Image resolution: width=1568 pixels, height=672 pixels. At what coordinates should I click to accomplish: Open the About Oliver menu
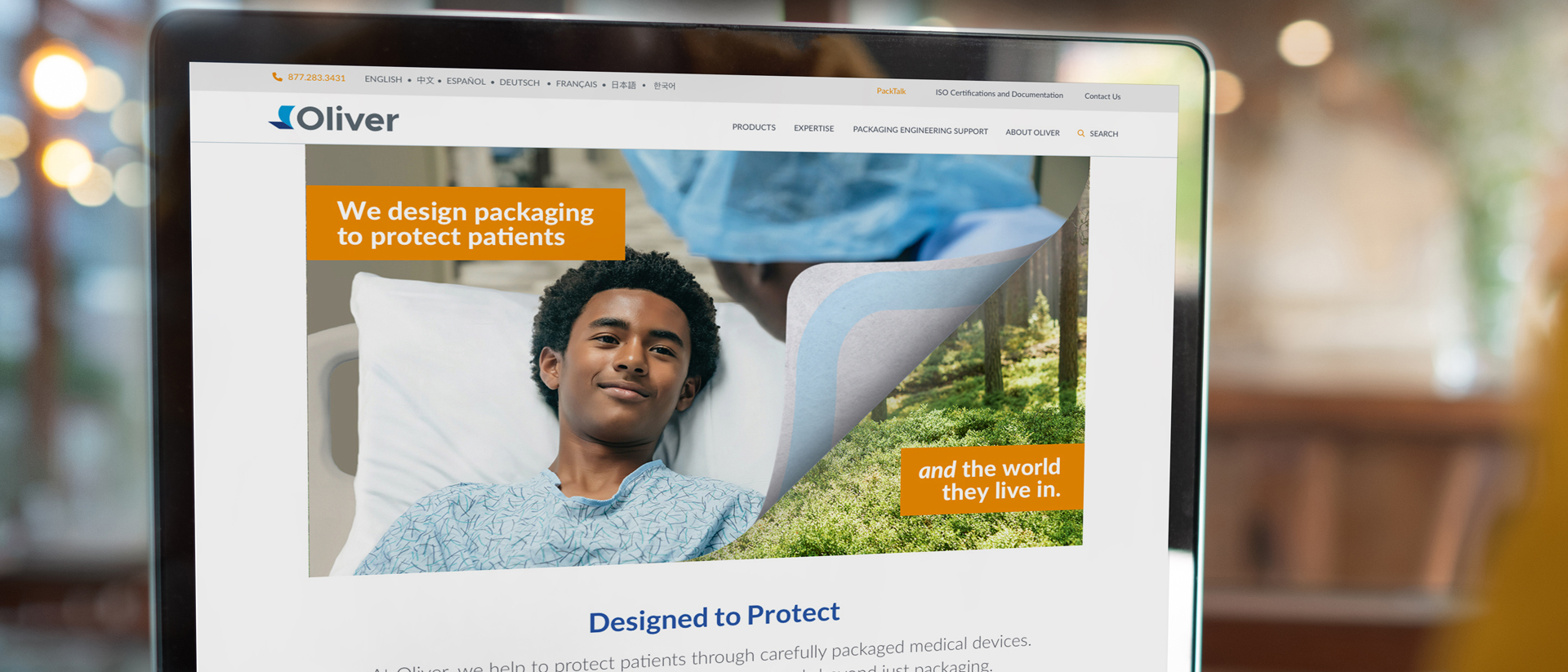[x=1032, y=132]
